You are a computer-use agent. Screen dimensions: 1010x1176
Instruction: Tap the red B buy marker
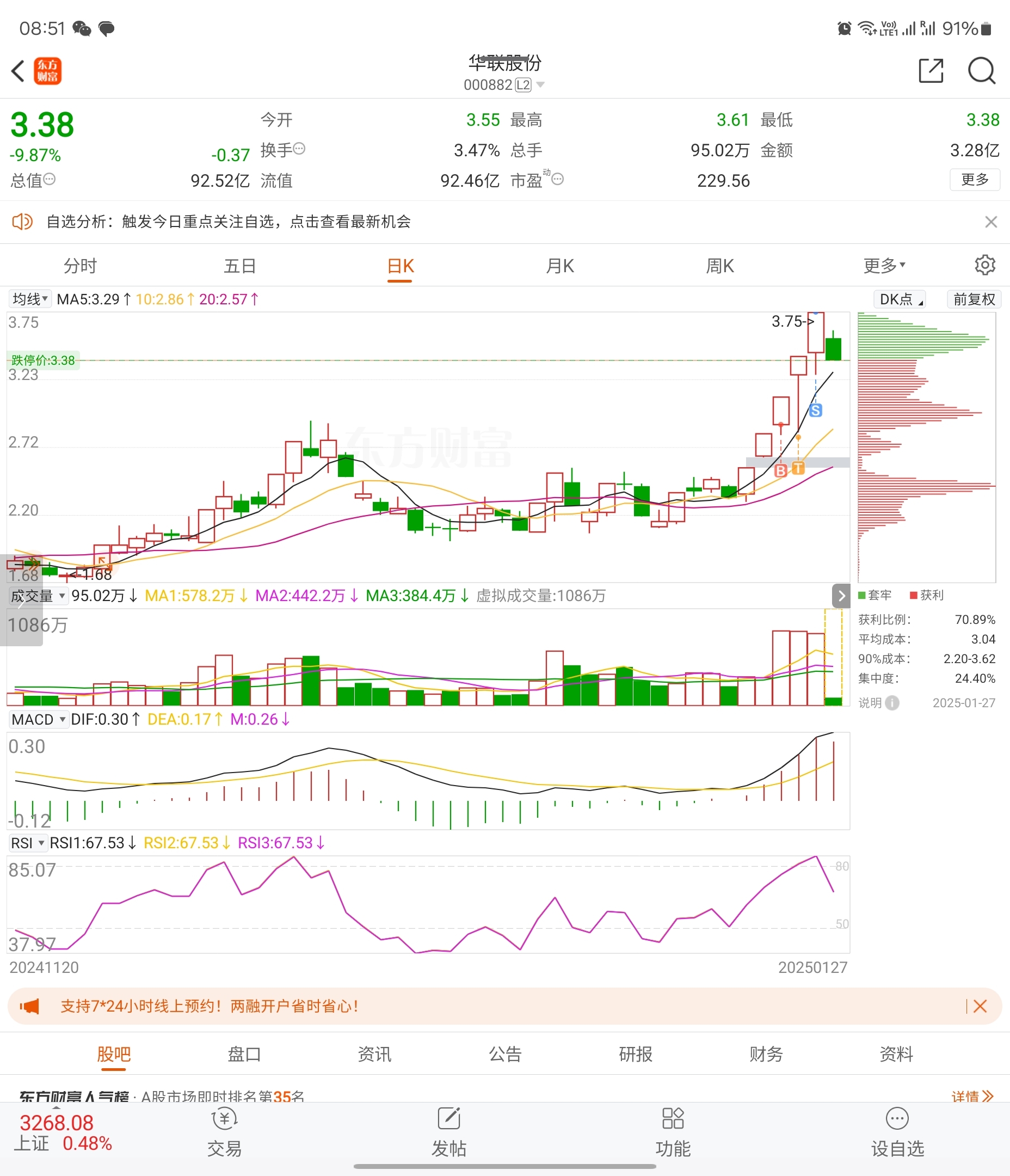(781, 470)
